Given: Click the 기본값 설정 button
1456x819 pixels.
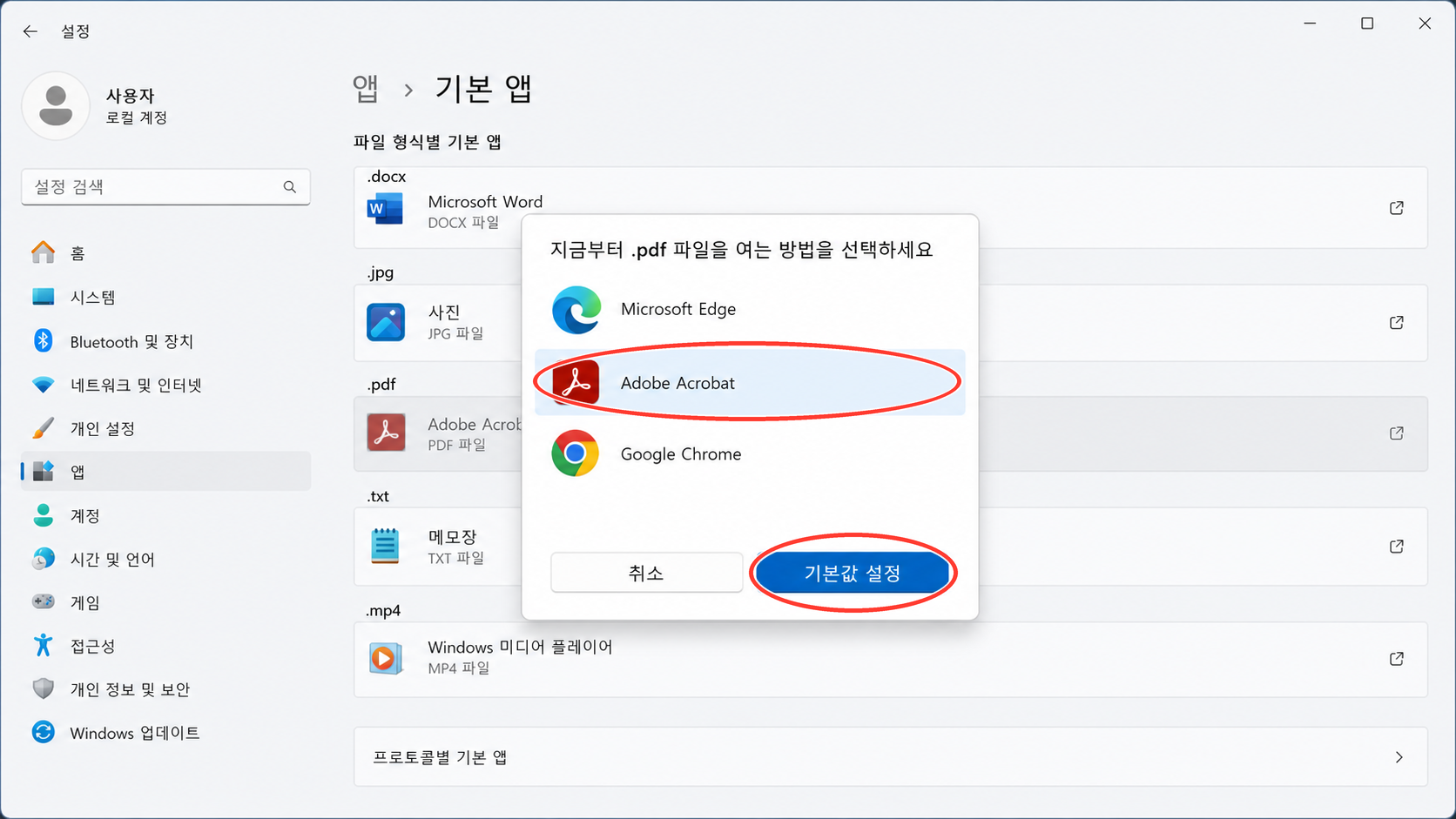Looking at the screenshot, I should point(852,573).
